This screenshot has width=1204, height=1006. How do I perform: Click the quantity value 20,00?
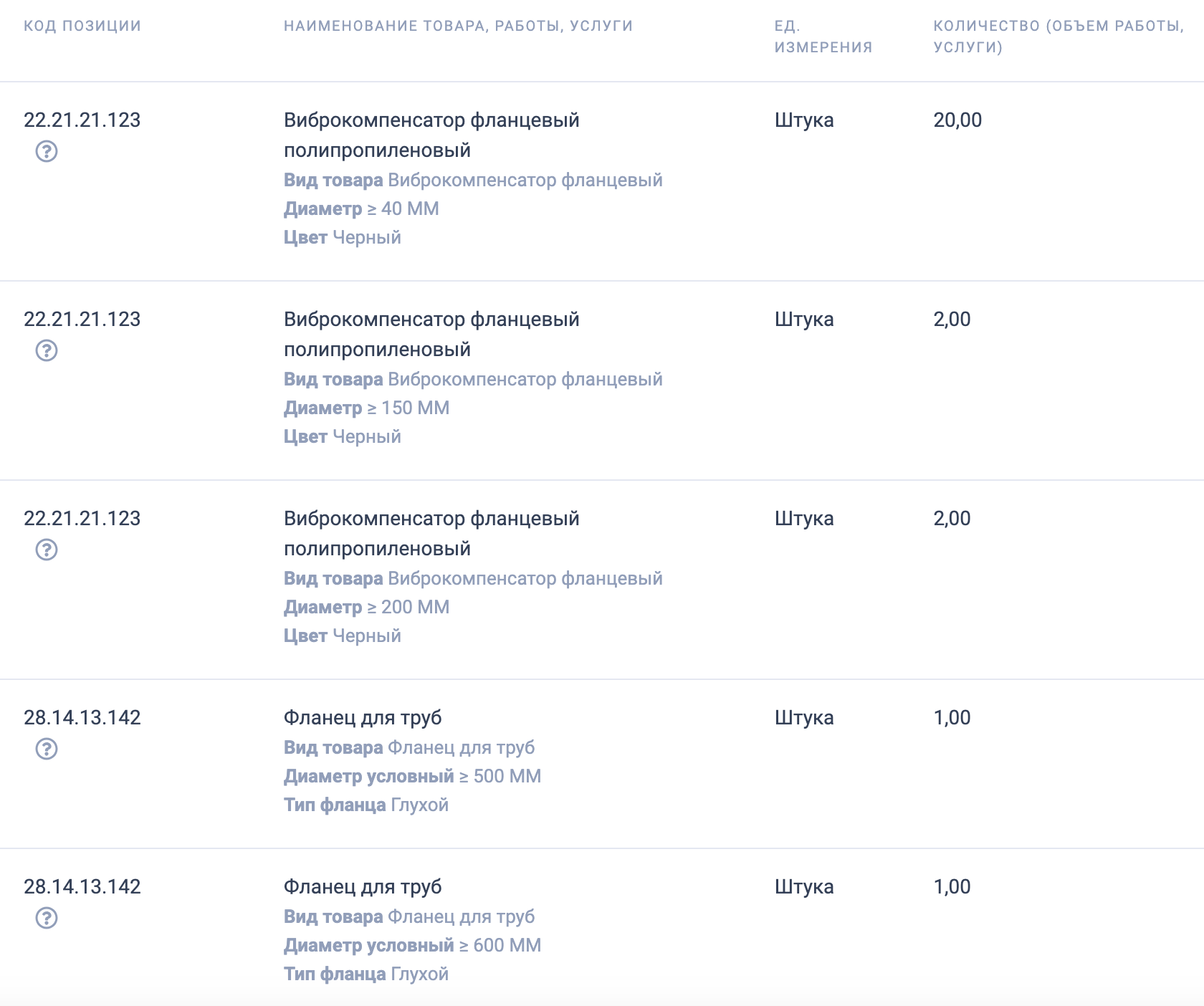[x=957, y=120]
